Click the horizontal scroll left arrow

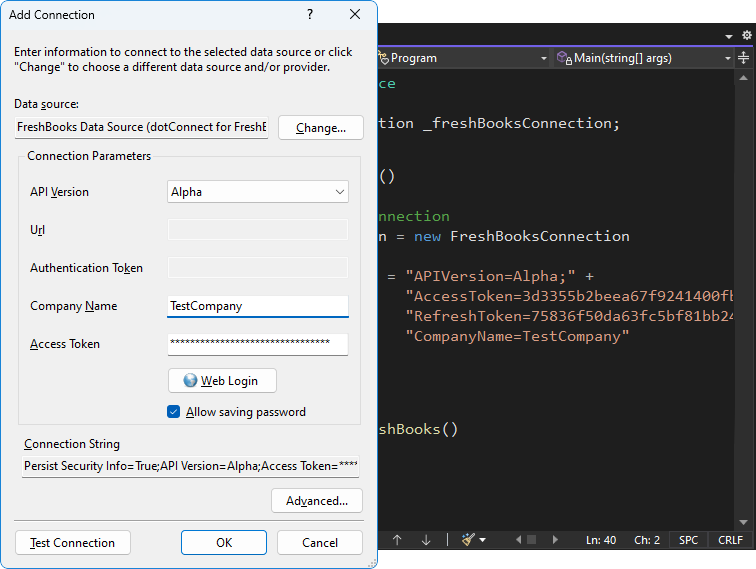[518, 540]
